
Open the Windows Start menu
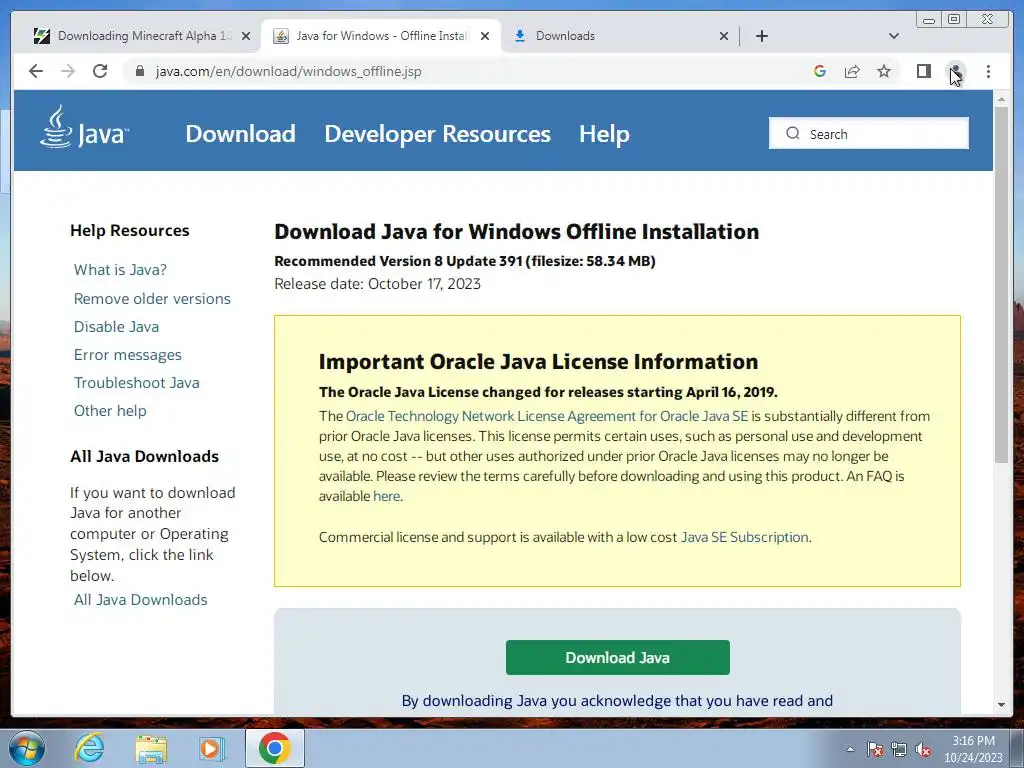(26, 748)
